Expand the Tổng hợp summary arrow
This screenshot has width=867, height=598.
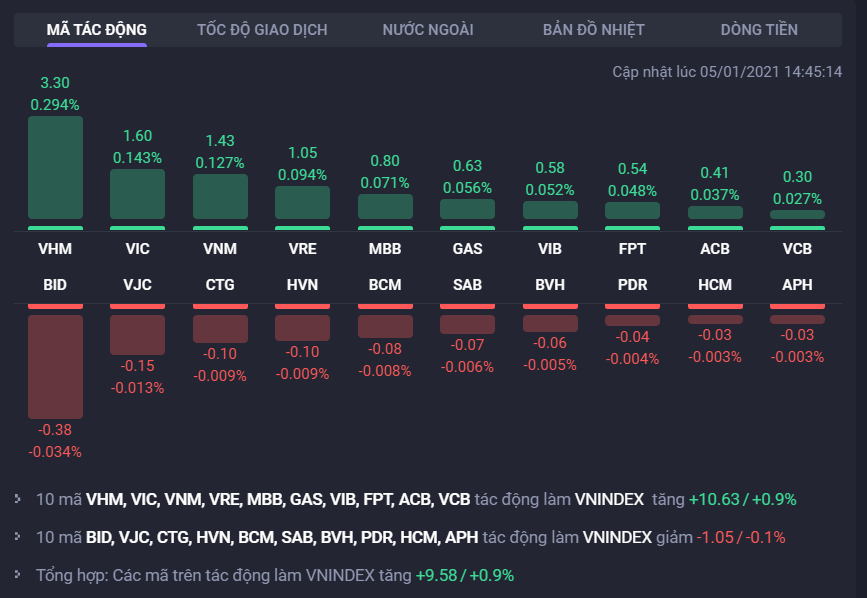19,575
